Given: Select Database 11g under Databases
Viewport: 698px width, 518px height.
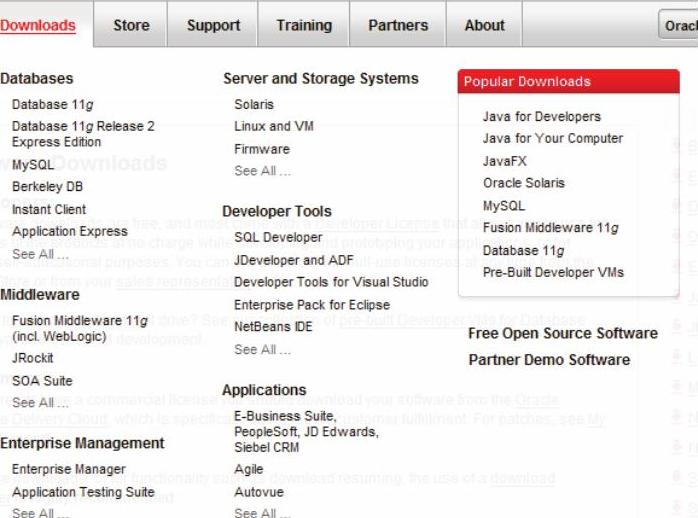Looking at the screenshot, I should coord(53,105).
